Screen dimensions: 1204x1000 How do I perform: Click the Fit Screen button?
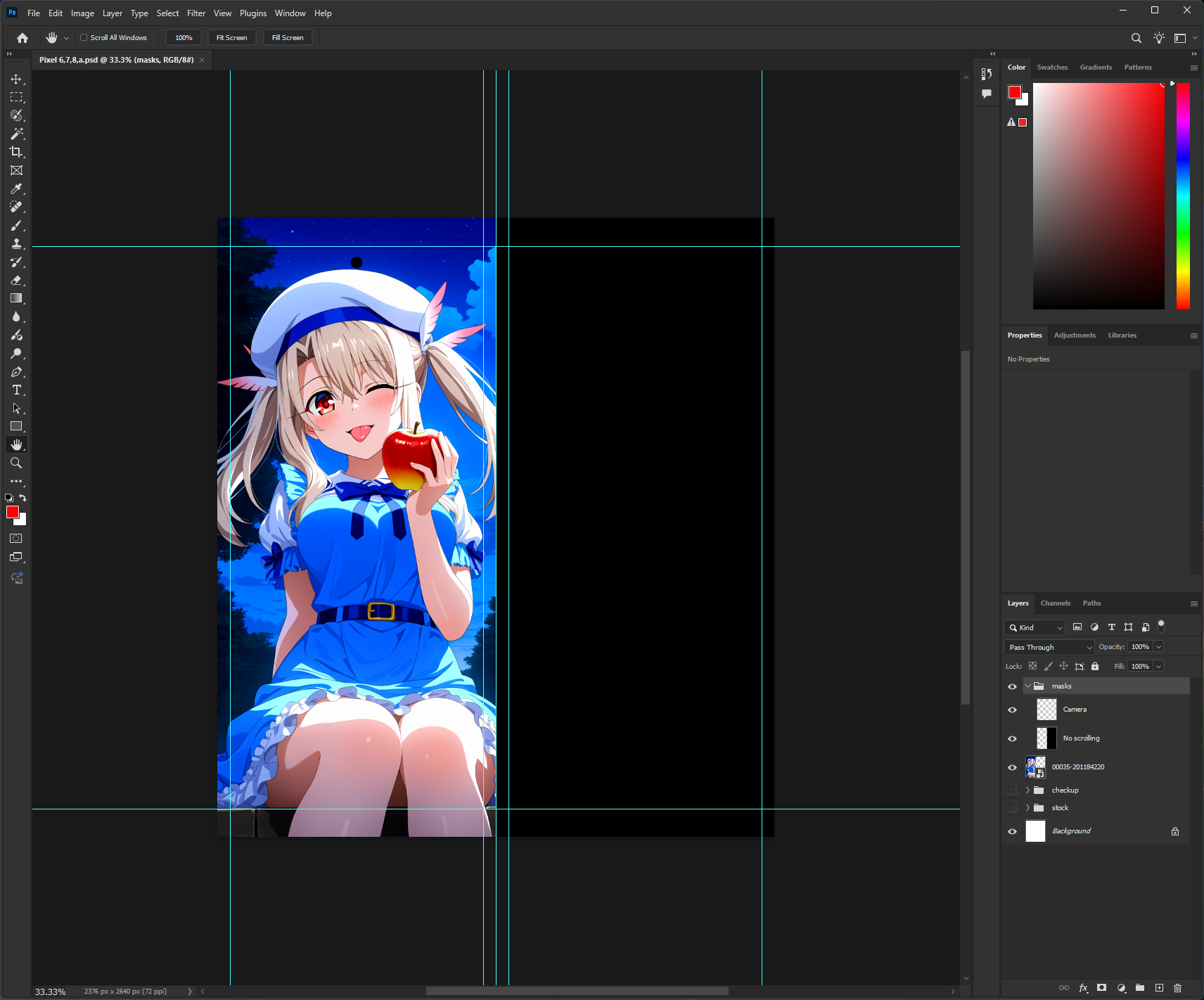[231, 38]
